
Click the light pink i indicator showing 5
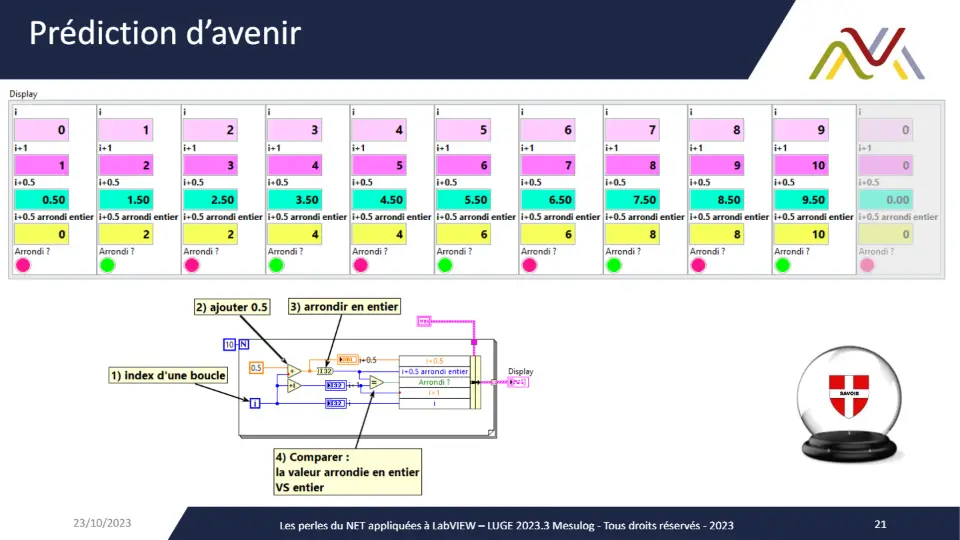coord(463,130)
